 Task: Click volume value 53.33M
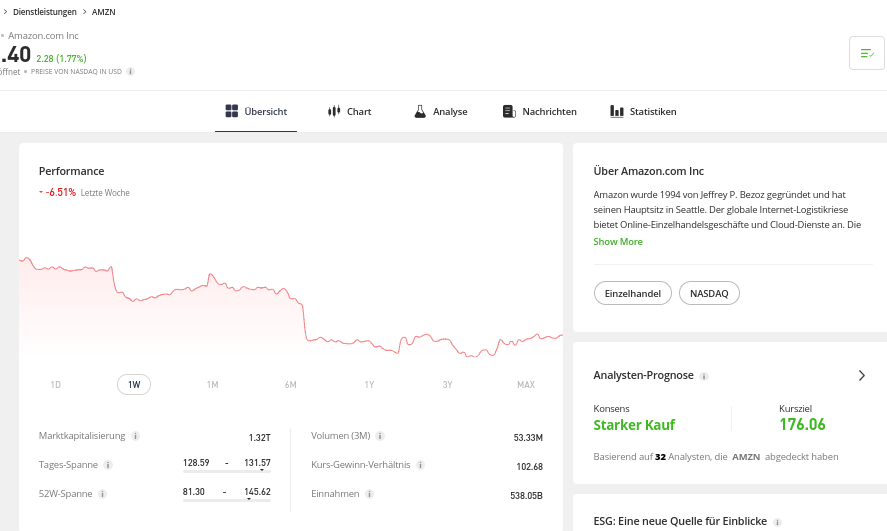click(528, 438)
